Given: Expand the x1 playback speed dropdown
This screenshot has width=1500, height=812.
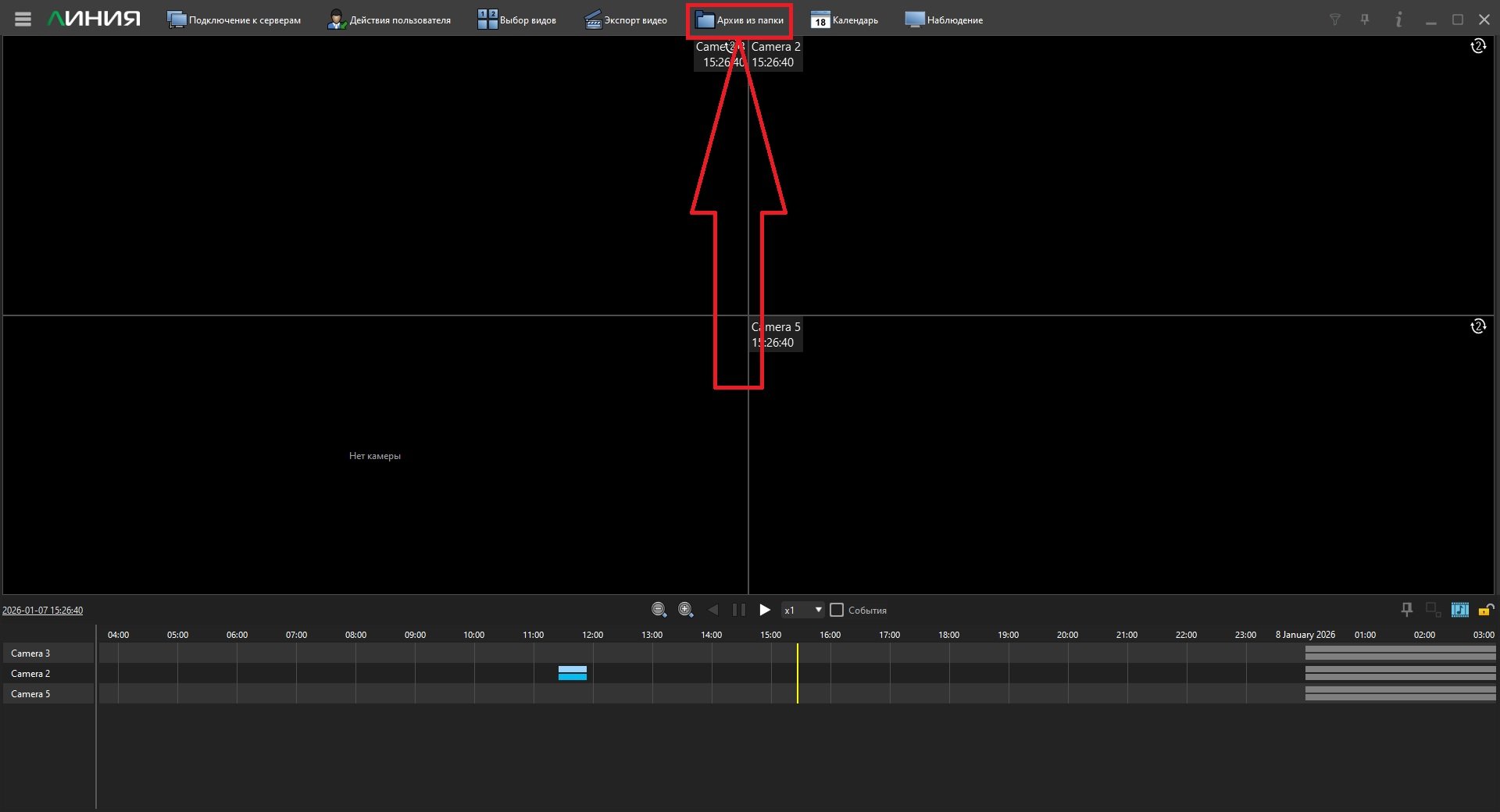Looking at the screenshot, I should (x=818, y=610).
